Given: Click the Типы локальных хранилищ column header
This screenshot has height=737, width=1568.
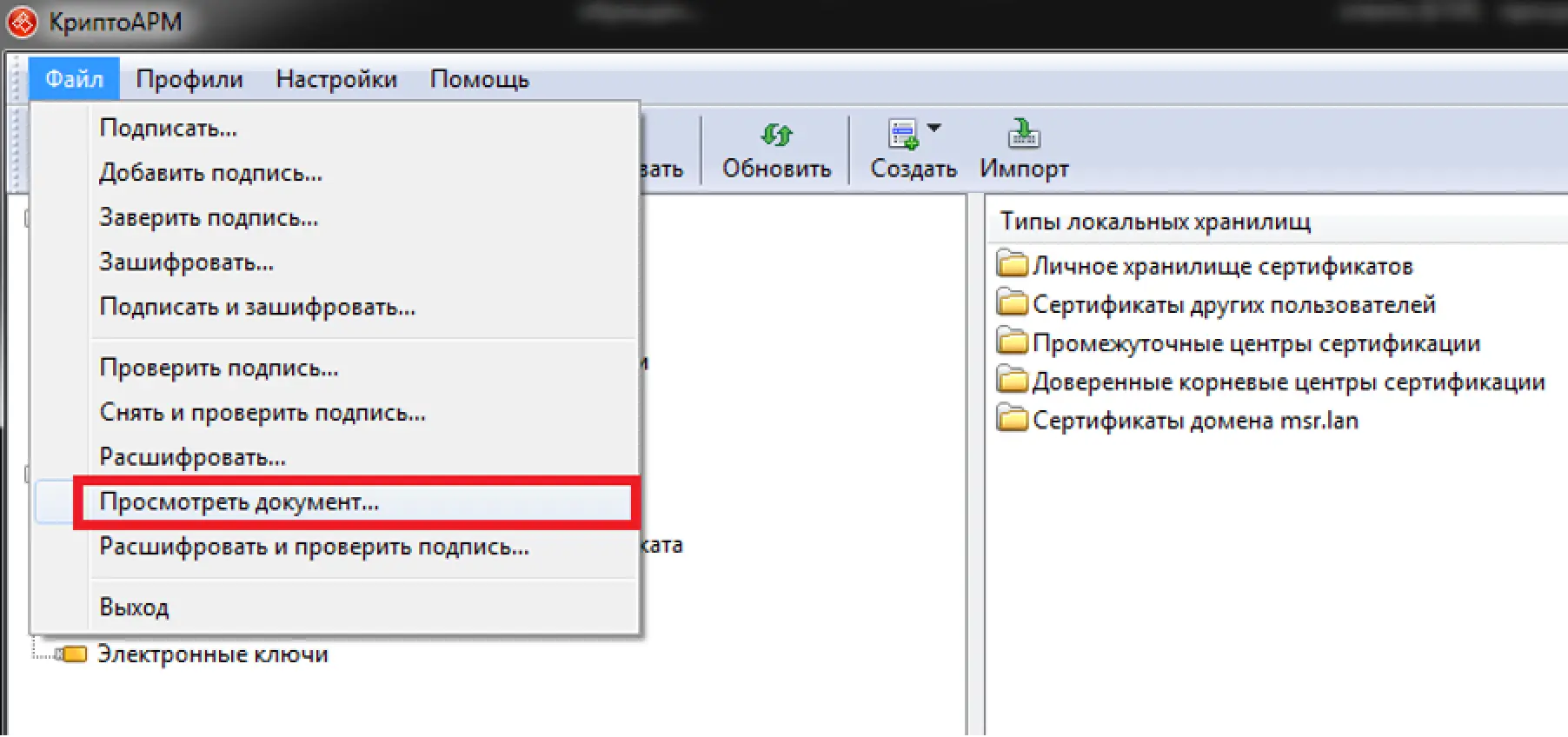Looking at the screenshot, I should click(1154, 222).
